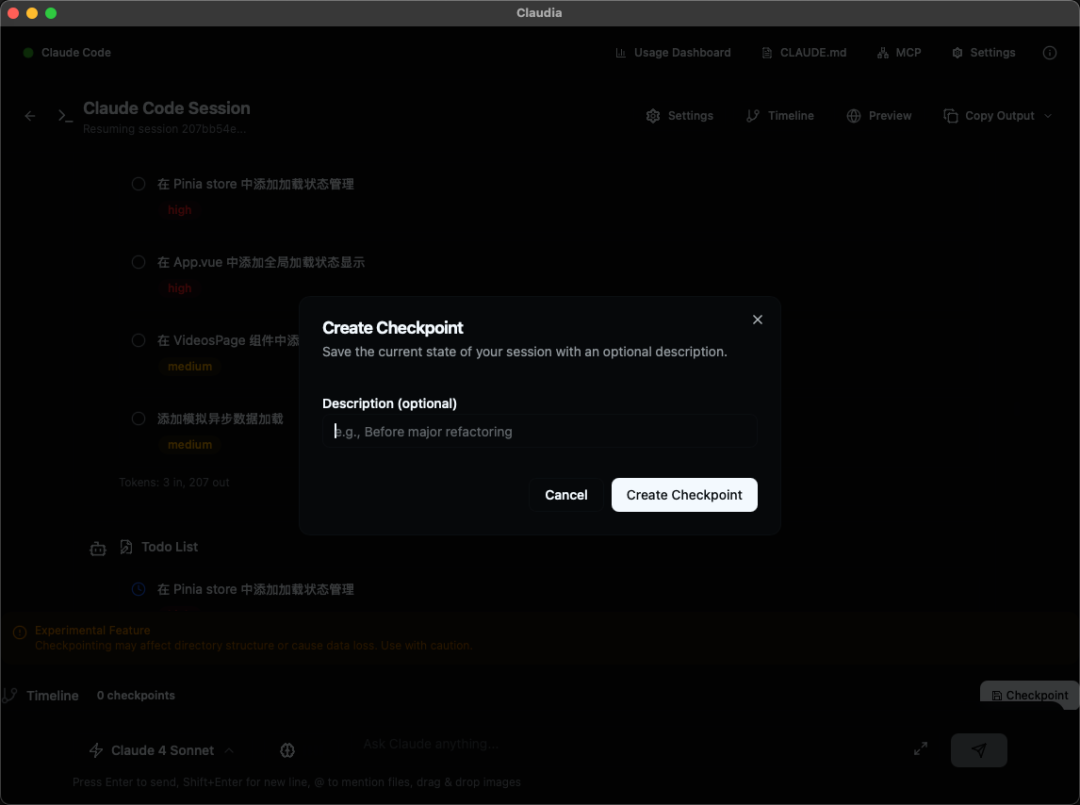Screen dimensions: 1080x805
Task: Open the Usage Dashboard
Action: 673,52
